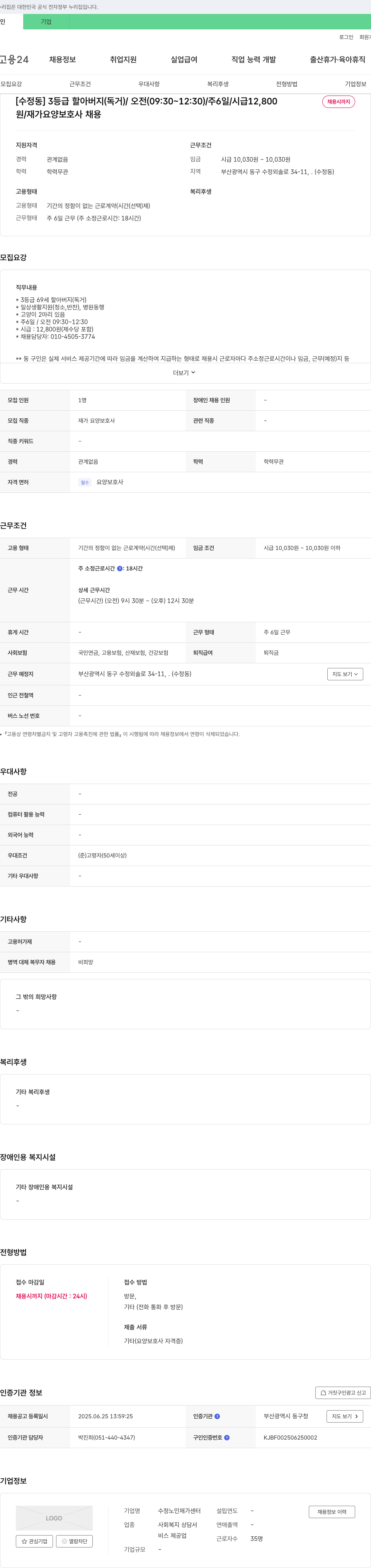Screen dimensions: 371x1568
Task: Expand 지도 보기 for 근무 예정지
Action: pos(345,674)
